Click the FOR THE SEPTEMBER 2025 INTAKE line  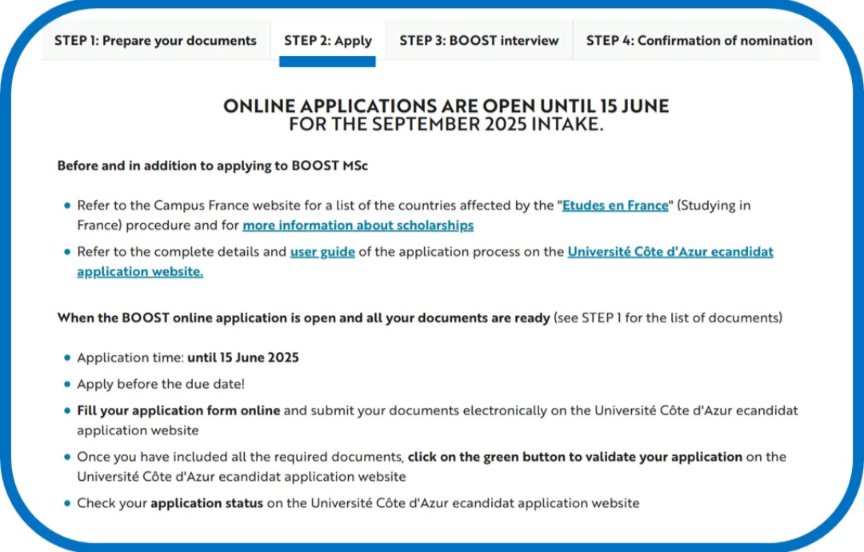click(x=446, y=124)
